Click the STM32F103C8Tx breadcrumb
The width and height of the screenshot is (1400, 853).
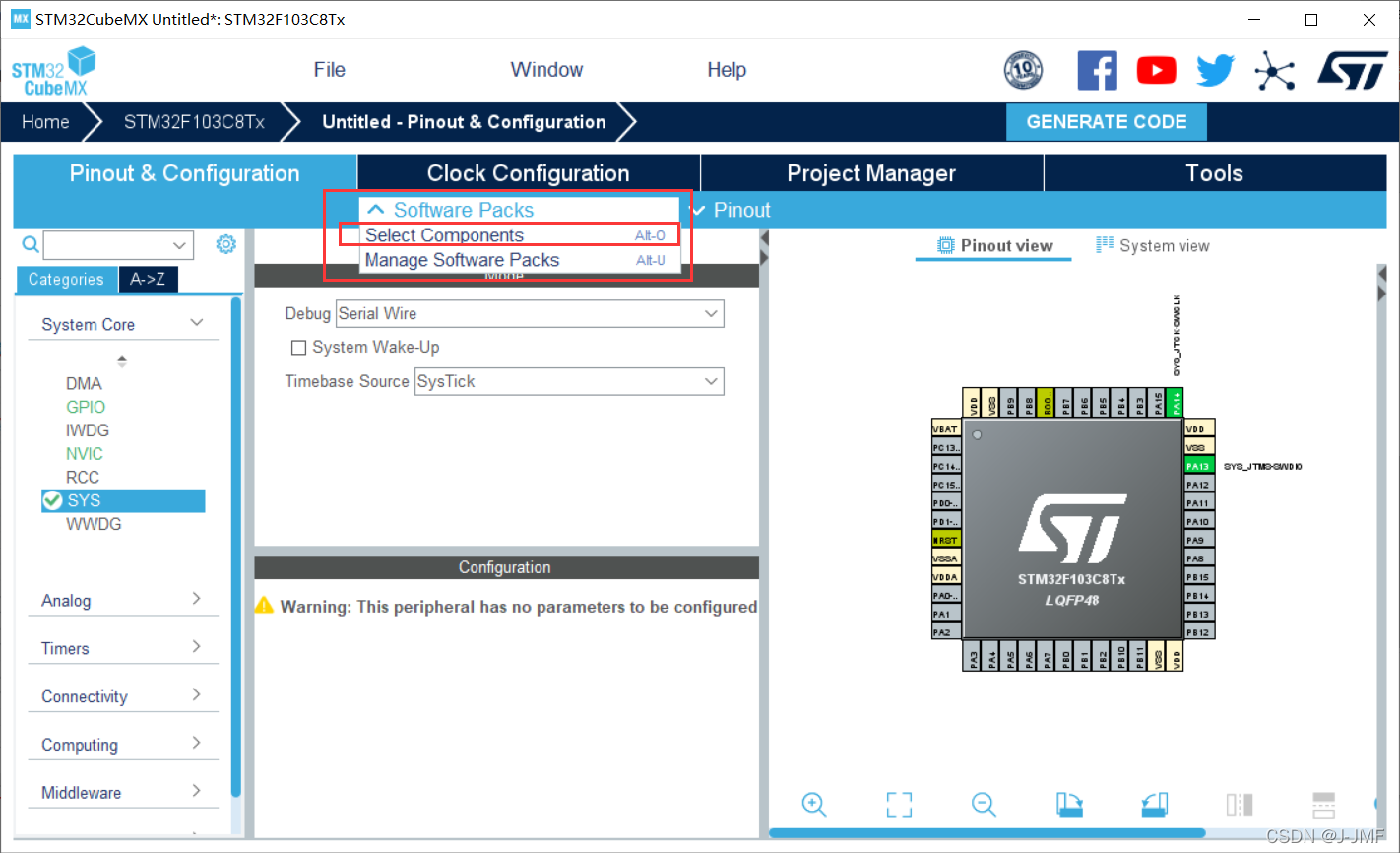pos(194,122)
